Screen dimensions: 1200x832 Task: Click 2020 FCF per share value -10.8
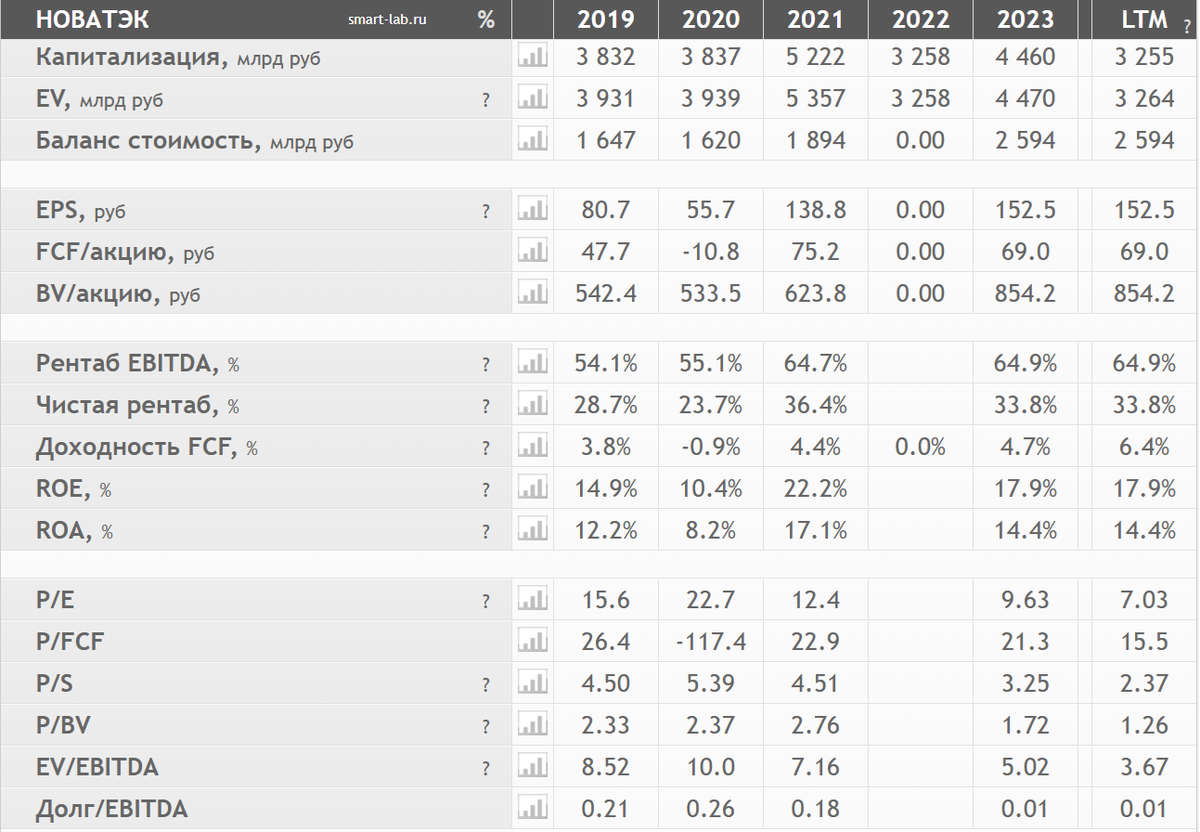711,252
